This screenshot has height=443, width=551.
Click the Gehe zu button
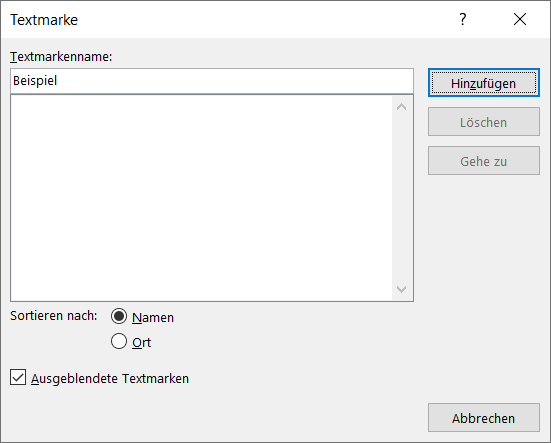484,161
